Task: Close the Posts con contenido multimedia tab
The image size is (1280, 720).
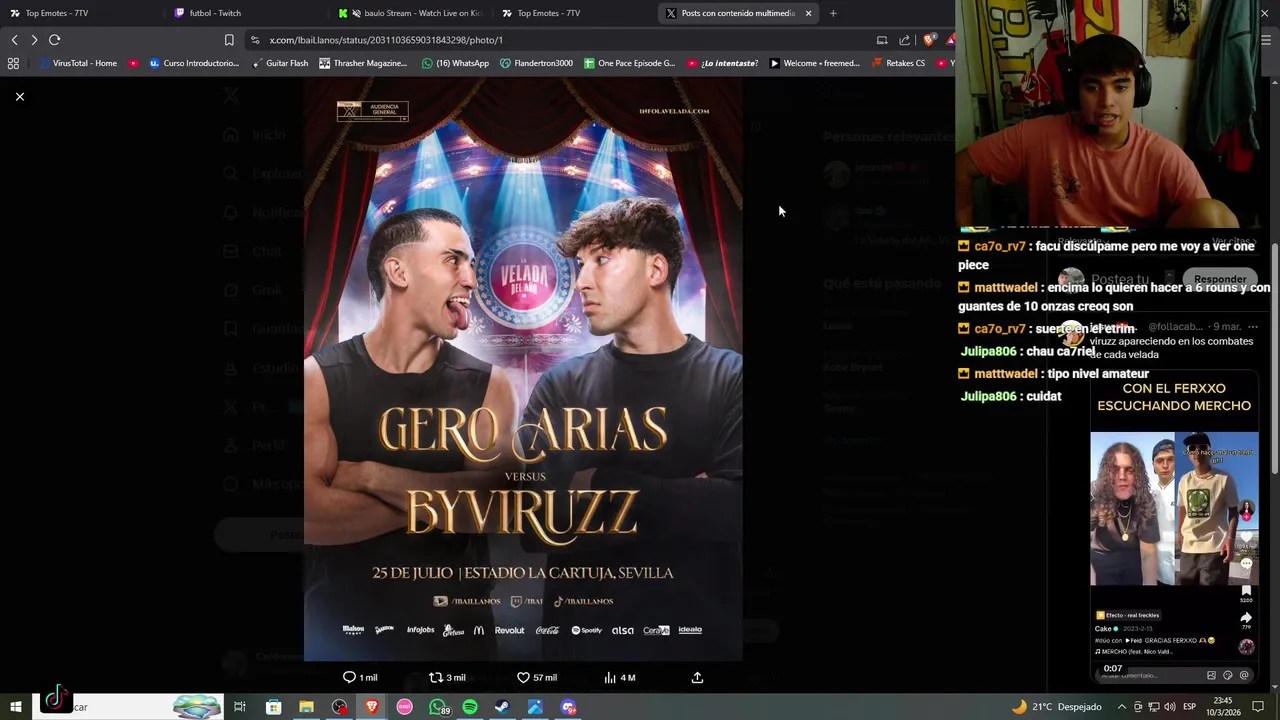Action: tap(808, 13)
